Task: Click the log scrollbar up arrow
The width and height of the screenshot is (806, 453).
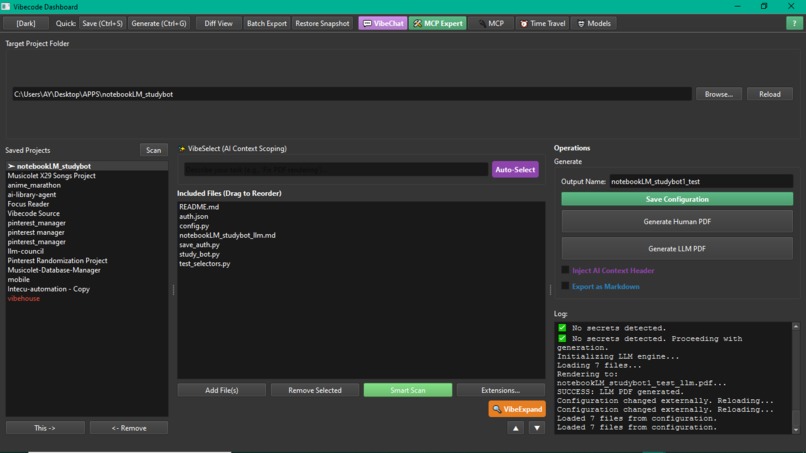Action: pyautogui.click(x=796, y=327)
